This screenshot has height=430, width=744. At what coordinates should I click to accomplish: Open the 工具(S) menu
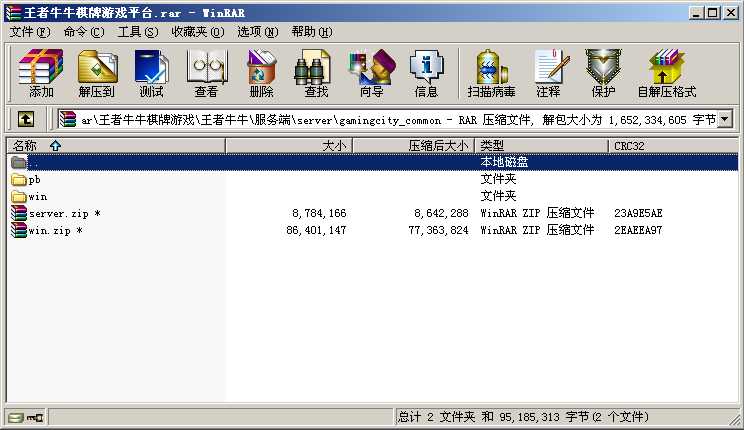click(x=138, y=32)
